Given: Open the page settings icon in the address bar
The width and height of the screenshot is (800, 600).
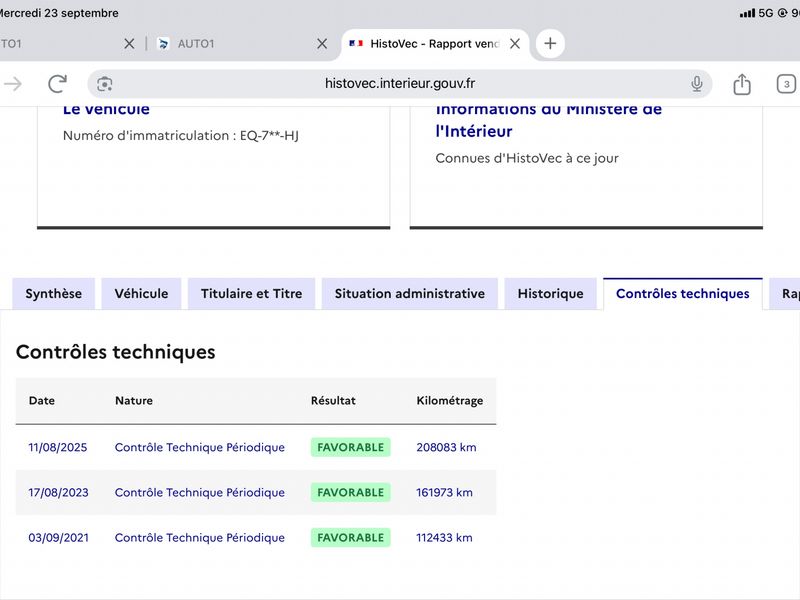Looking at the screenshot, I should (x=105, y=84).
